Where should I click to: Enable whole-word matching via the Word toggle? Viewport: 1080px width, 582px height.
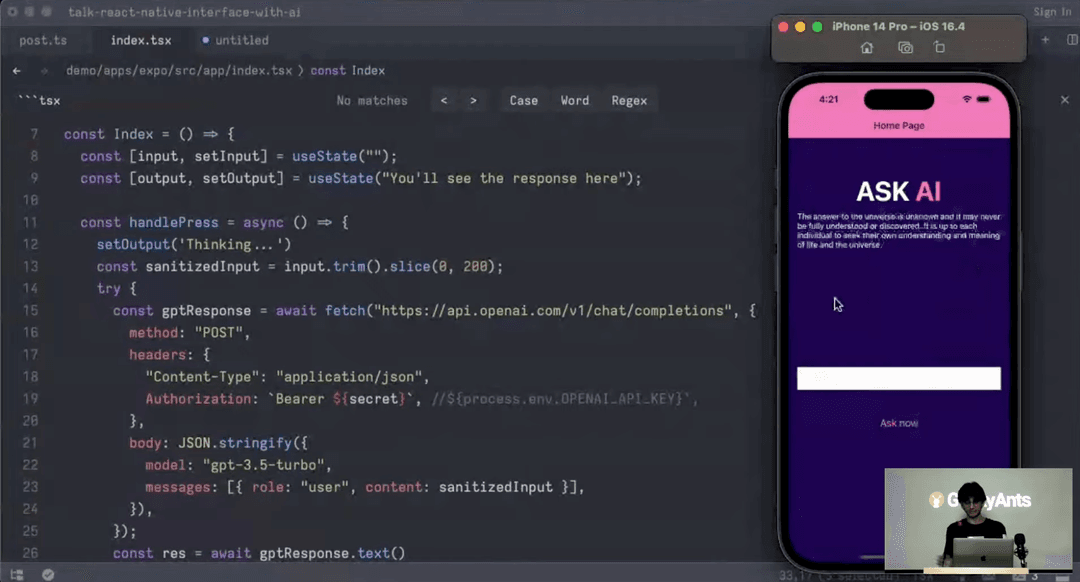574,100
